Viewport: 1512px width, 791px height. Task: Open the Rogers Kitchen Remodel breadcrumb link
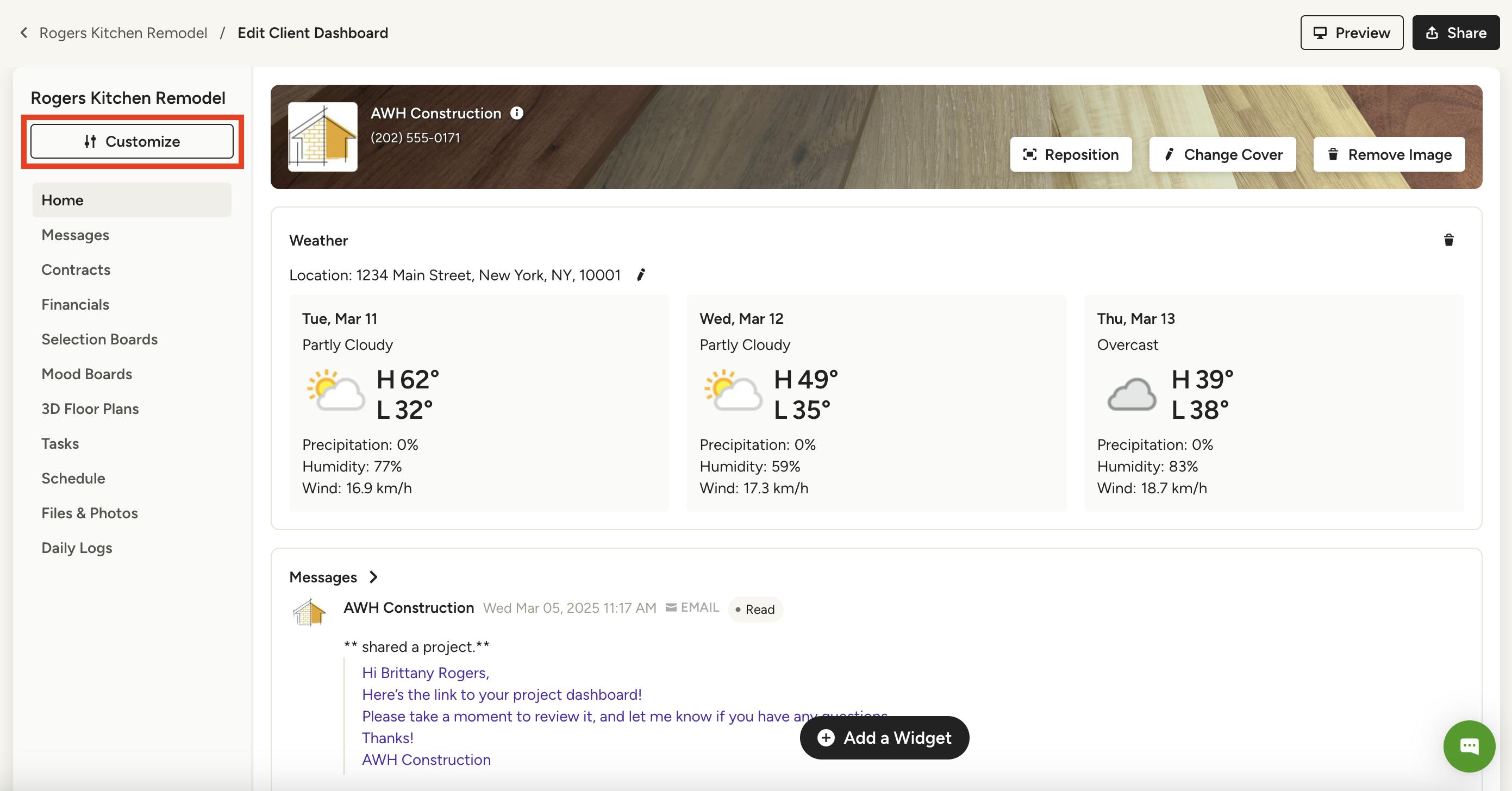(123, 33)
